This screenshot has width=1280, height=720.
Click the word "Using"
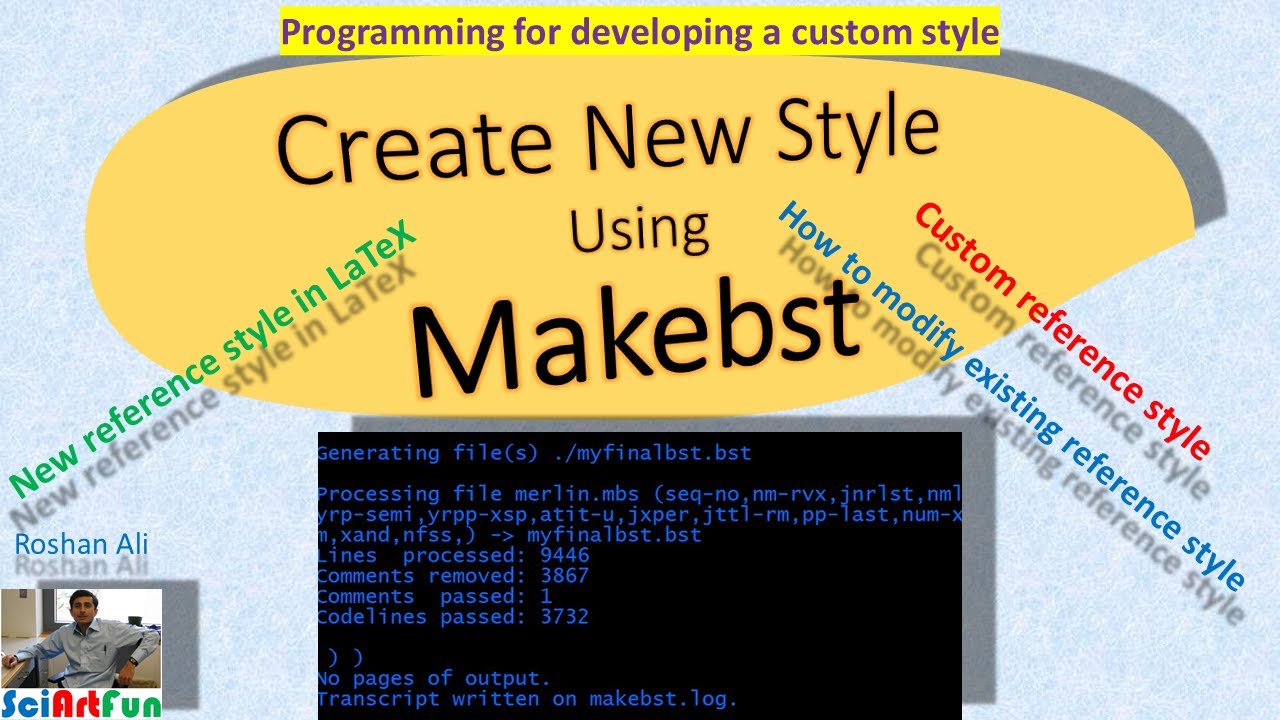[x=640, y=229]
